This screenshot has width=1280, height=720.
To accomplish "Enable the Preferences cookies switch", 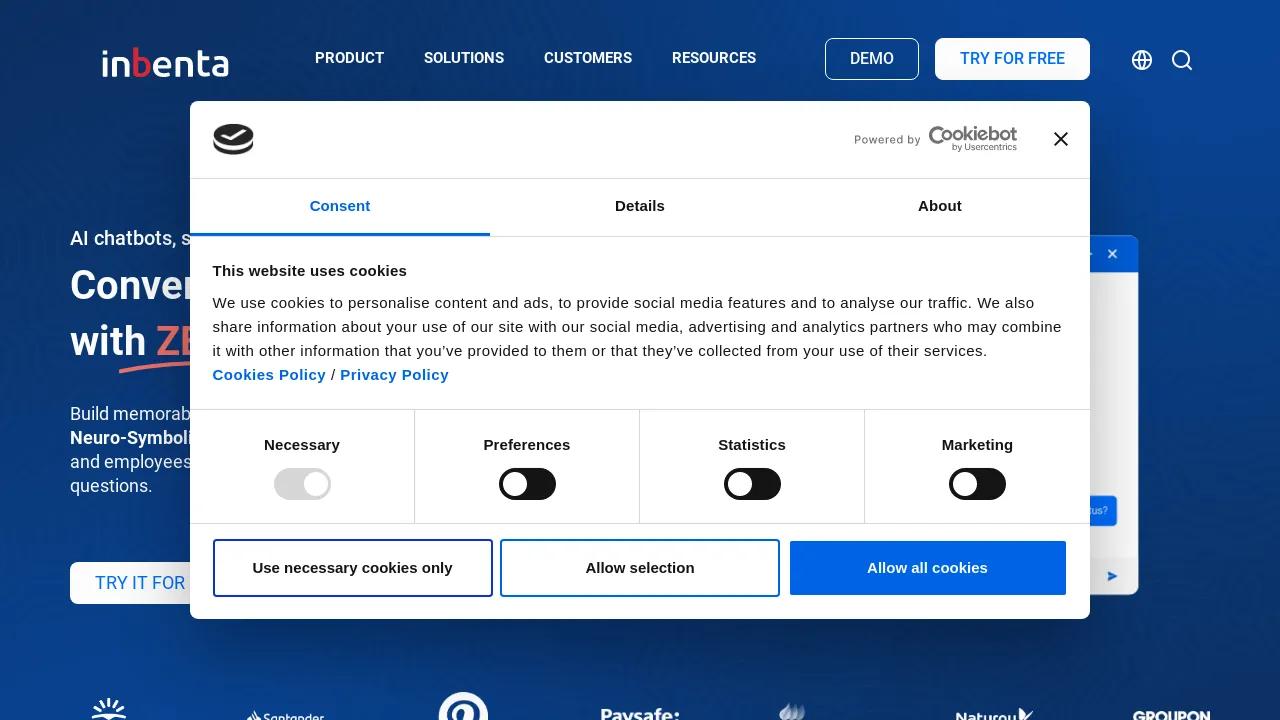I will [x=527, y=484].
